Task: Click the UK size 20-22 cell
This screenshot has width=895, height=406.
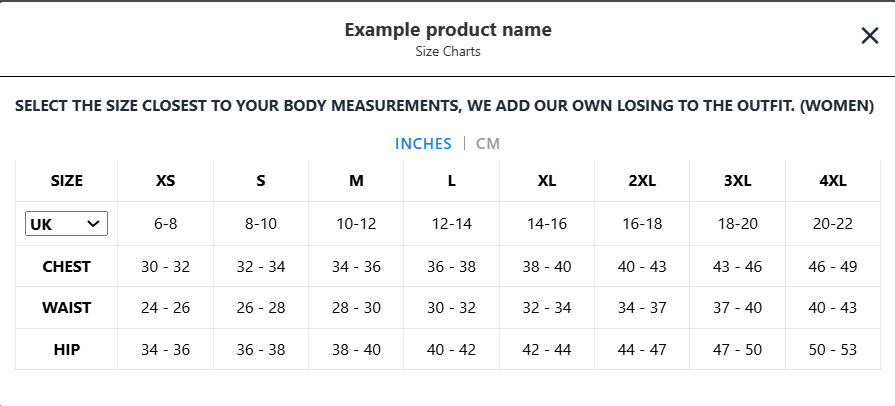Action: (x=832, y=224)
